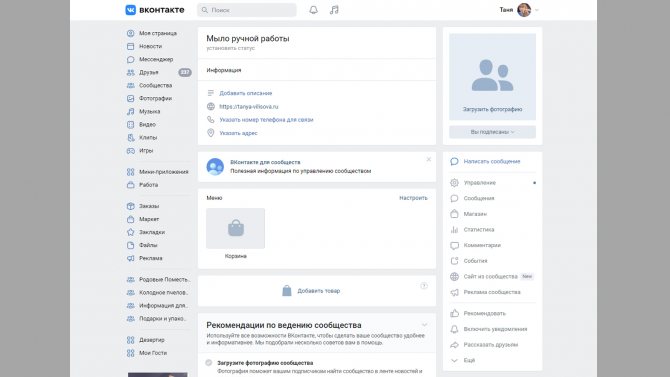670x377 pixels.
Task: Close the ВКонтакте для сообществ banner
Action: click(429, 159)
